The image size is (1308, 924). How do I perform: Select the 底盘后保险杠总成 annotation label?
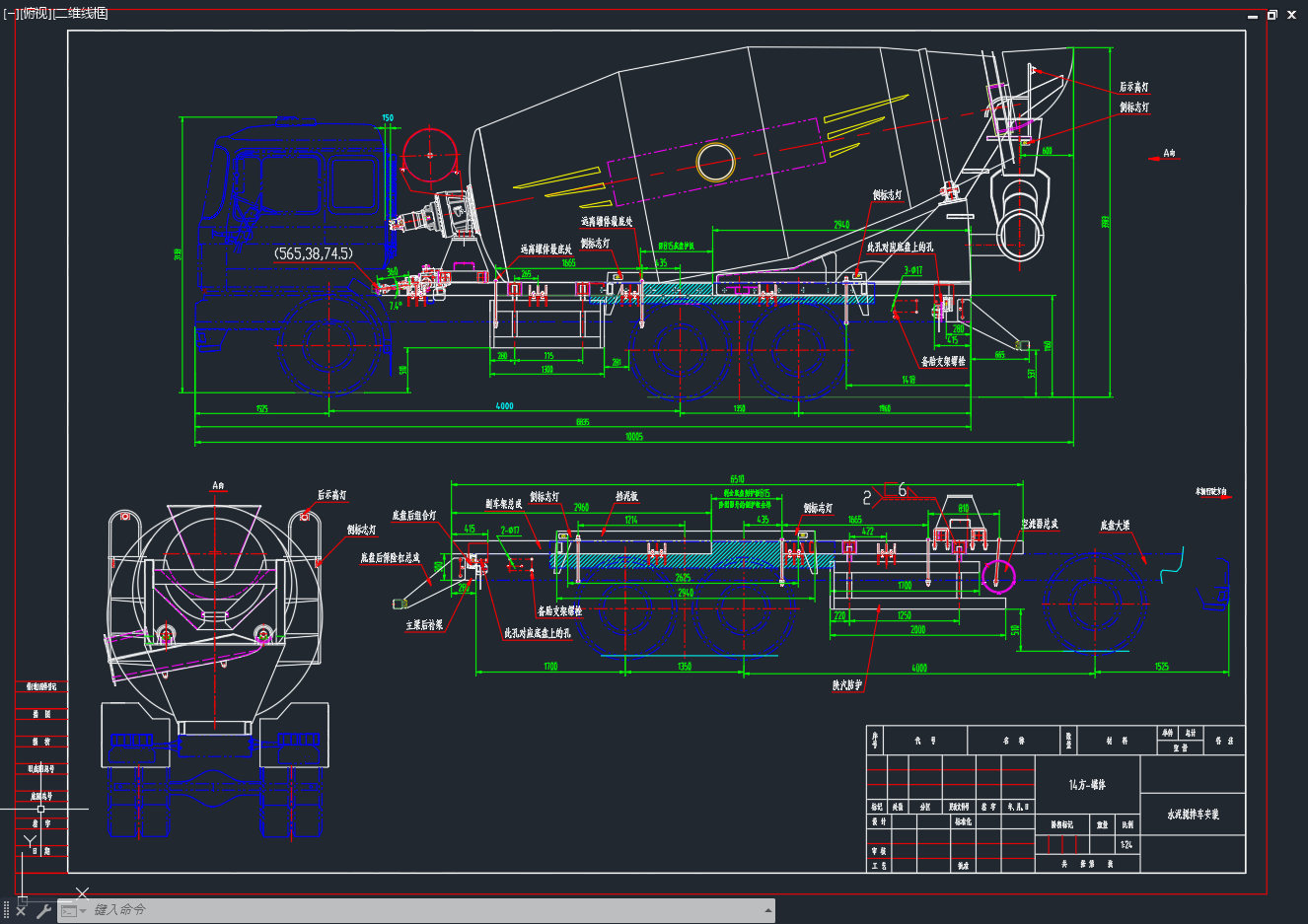(390, 558)
